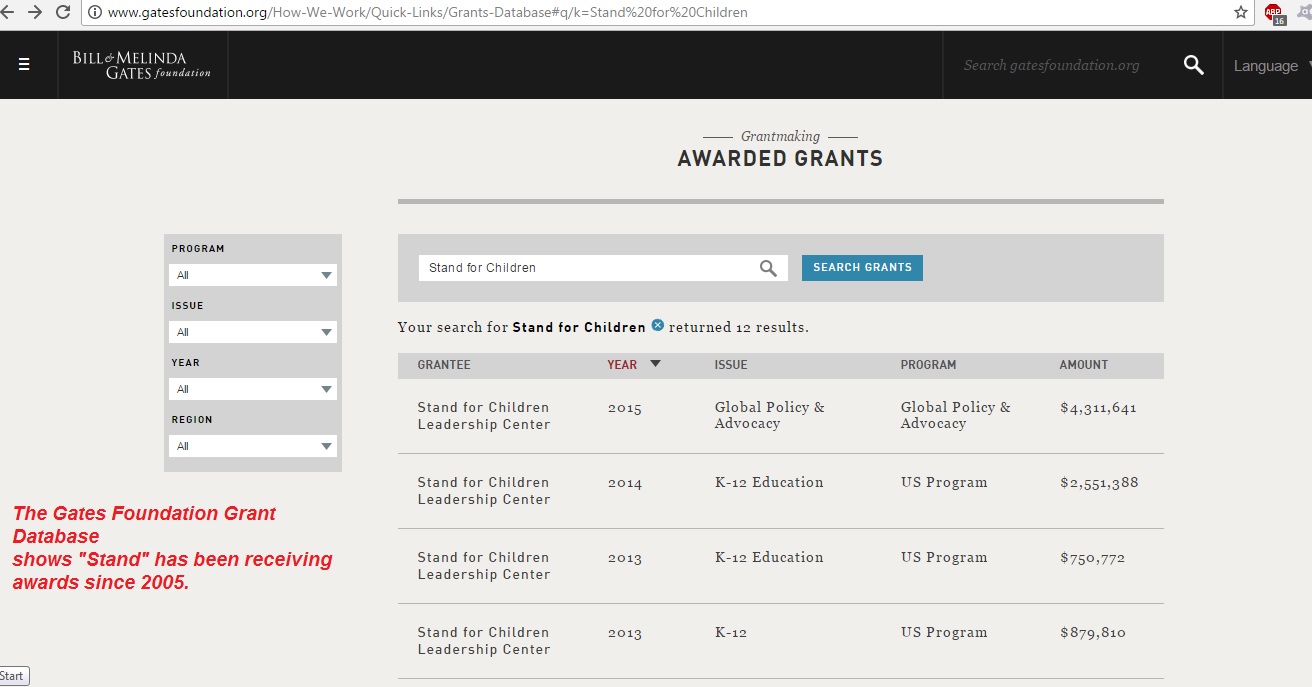Clear the Stand for Children search term
This screenshot has width=1312, height=687.
coord(657,325)
